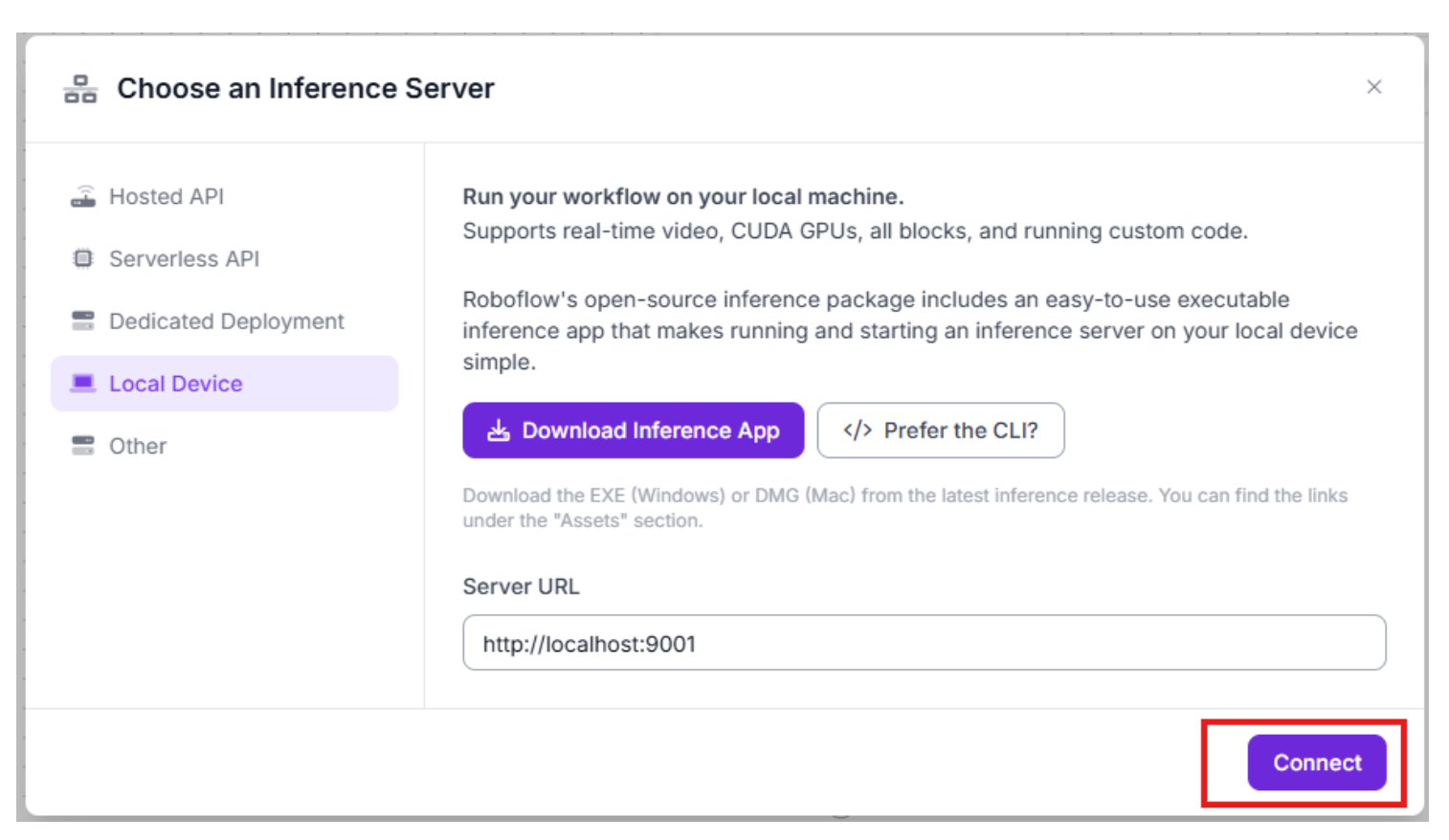Switch to Serverless API
Screen dimensions: 1449x840
pyautogui.click(x=184, y=258)
